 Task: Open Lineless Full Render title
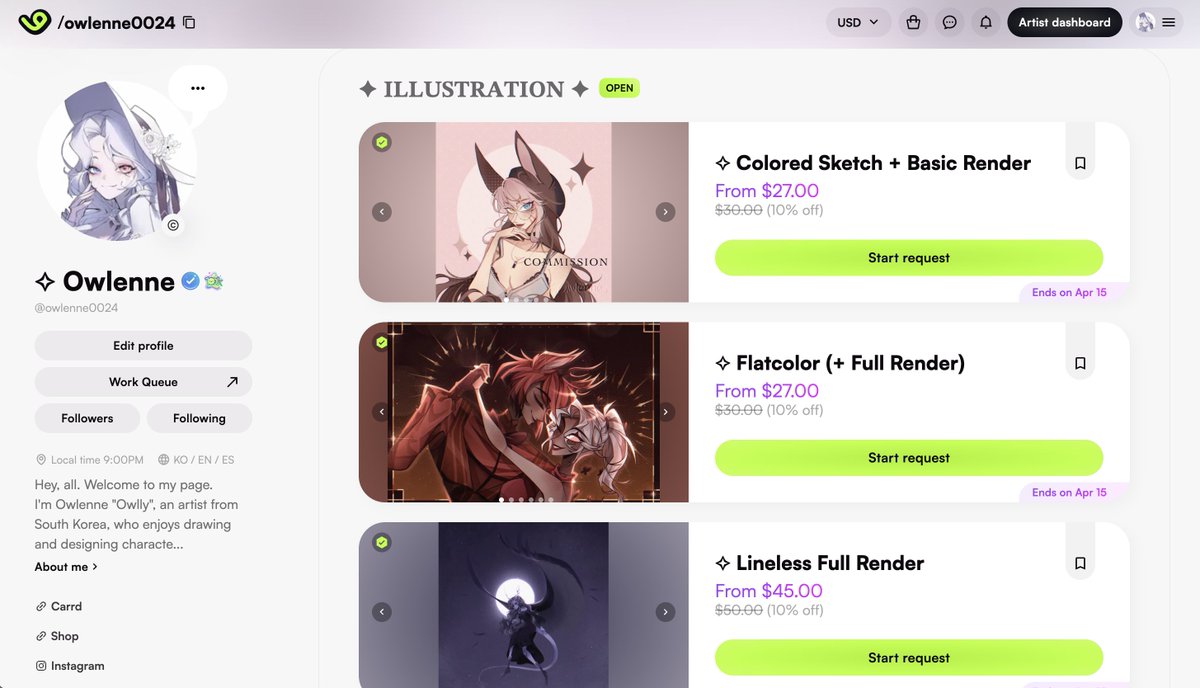[820, 563]
